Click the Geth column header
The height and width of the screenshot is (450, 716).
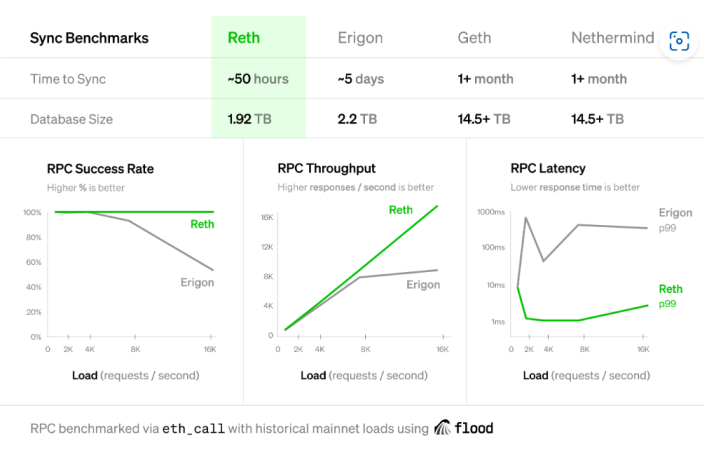pyautogui.click(x=474, y=38)
